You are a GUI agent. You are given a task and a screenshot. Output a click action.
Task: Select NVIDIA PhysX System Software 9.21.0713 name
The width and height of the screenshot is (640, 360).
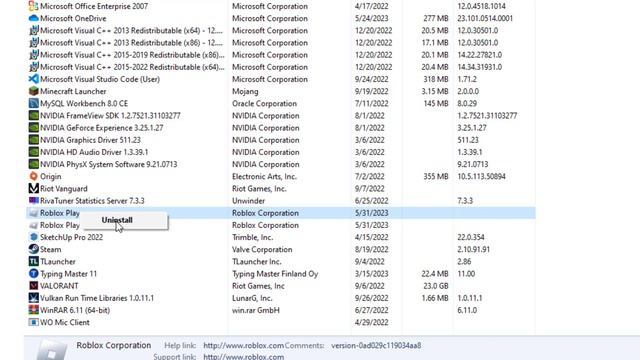109,164
